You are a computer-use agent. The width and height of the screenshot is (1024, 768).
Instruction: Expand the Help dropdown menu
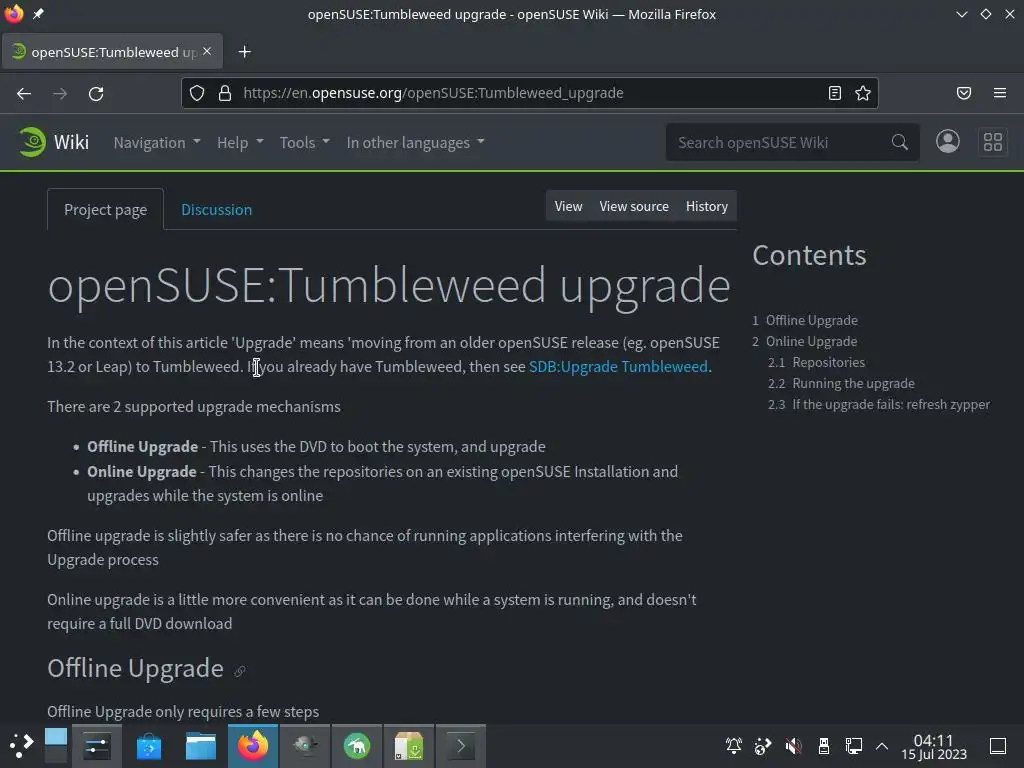coord(240,142)
